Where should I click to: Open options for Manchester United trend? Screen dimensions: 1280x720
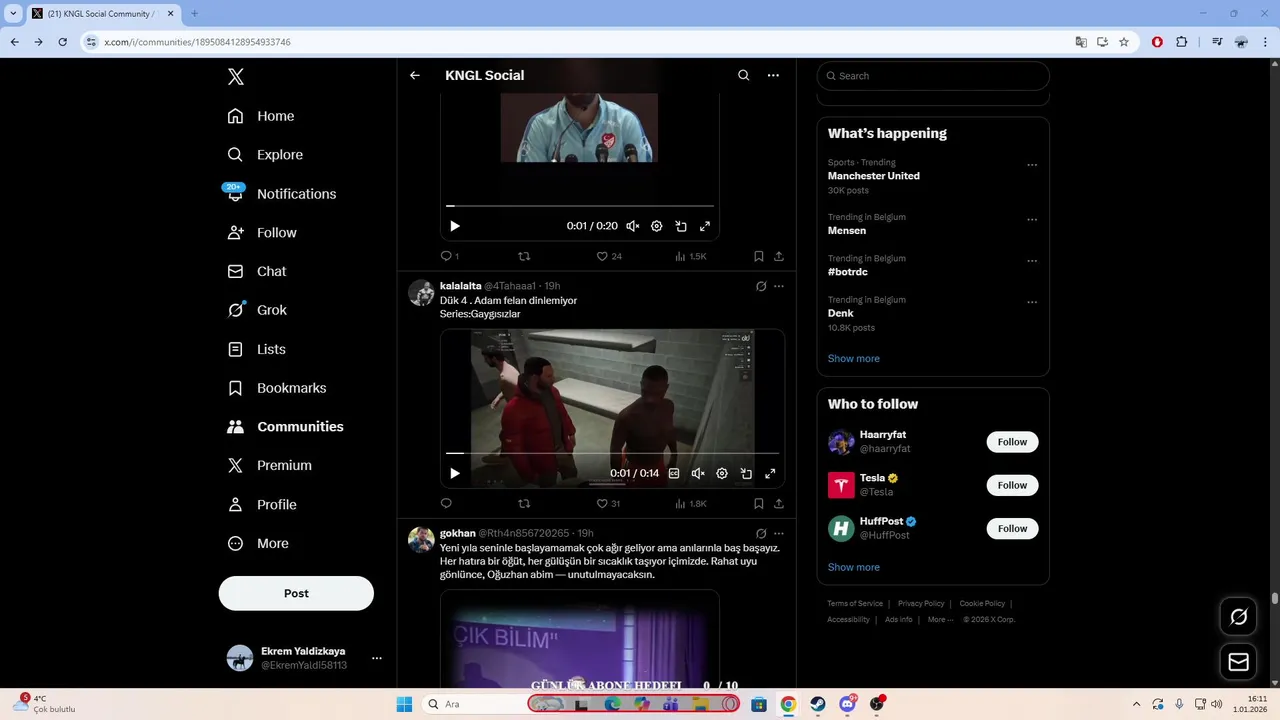pyautogui.click(x=1032, y=165)
